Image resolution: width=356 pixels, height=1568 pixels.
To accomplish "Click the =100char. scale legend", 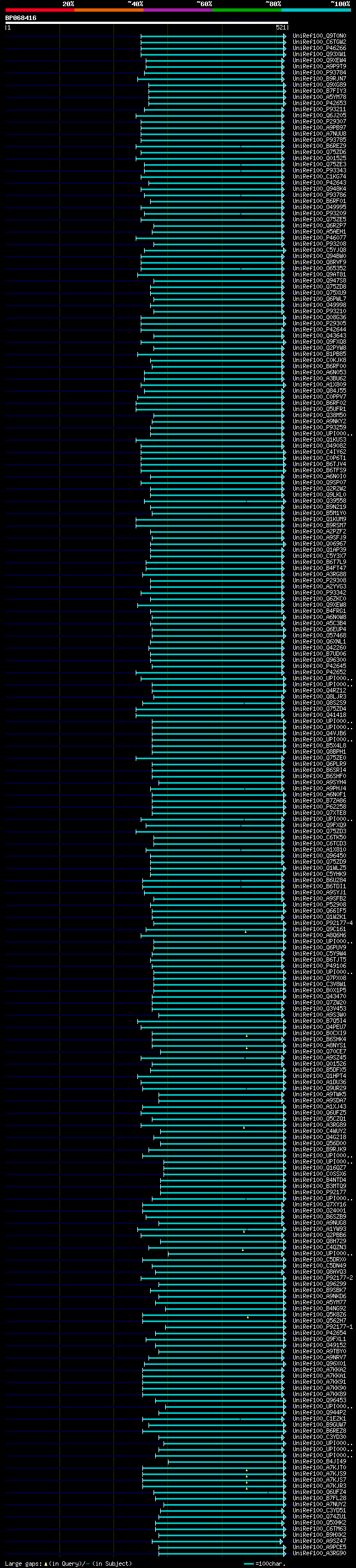I will (x=264, y=1563).
